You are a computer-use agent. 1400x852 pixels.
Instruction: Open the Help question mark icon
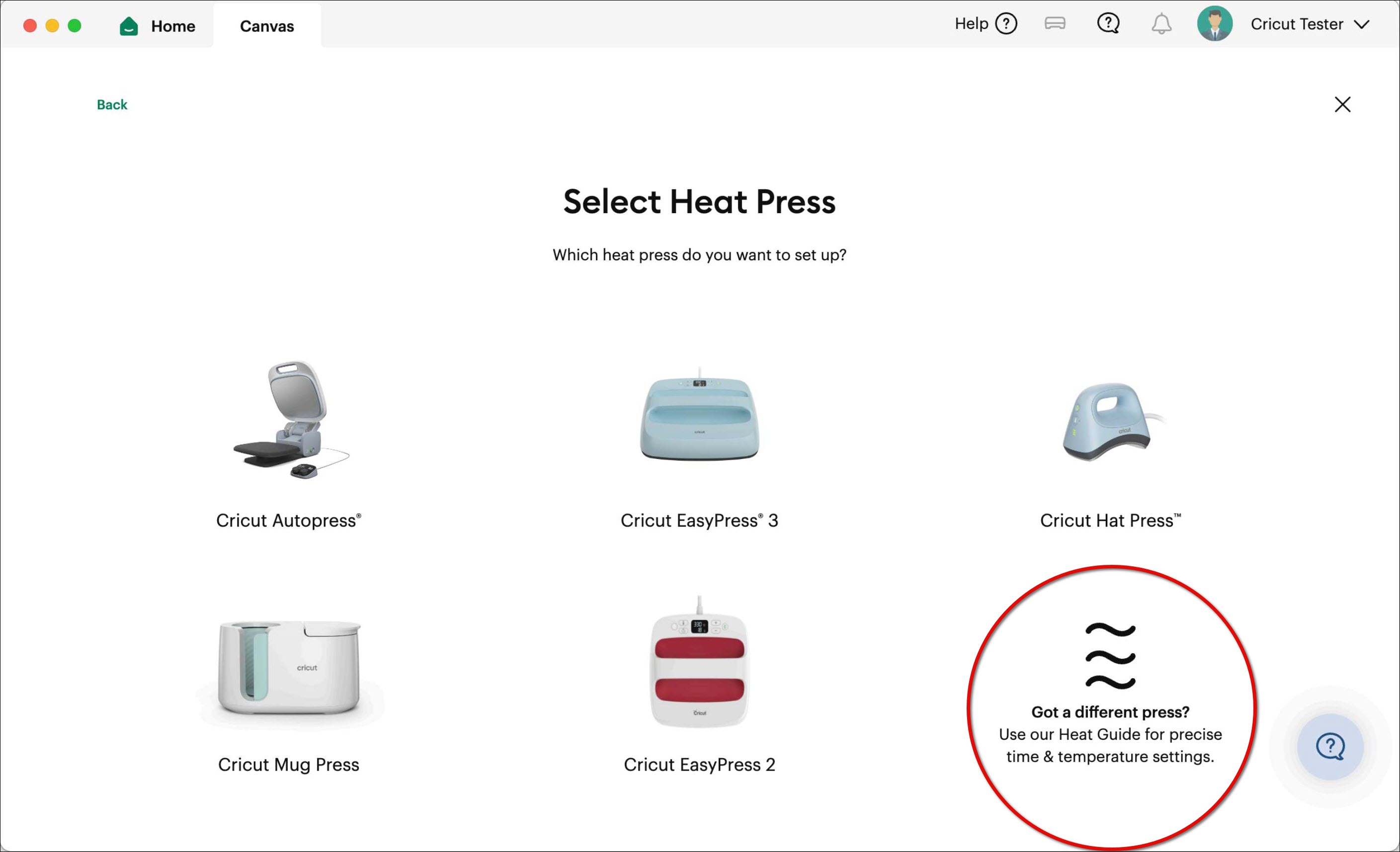[1006, 23]
